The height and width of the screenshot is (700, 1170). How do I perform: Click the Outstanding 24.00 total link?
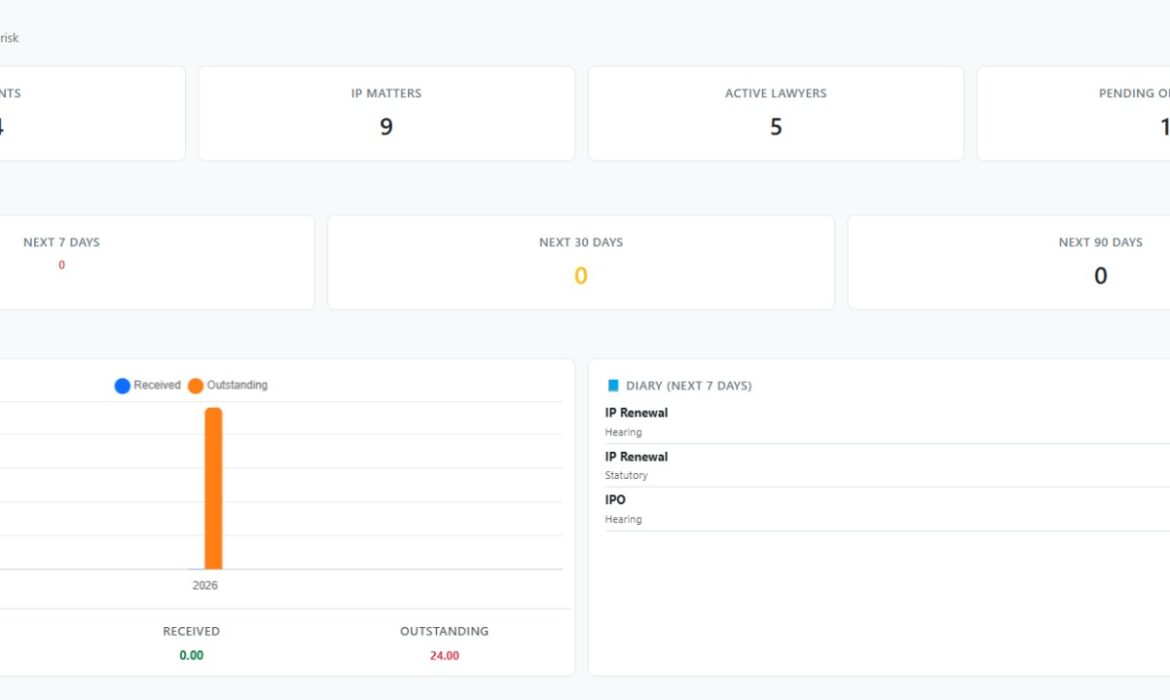coord(444,655)
